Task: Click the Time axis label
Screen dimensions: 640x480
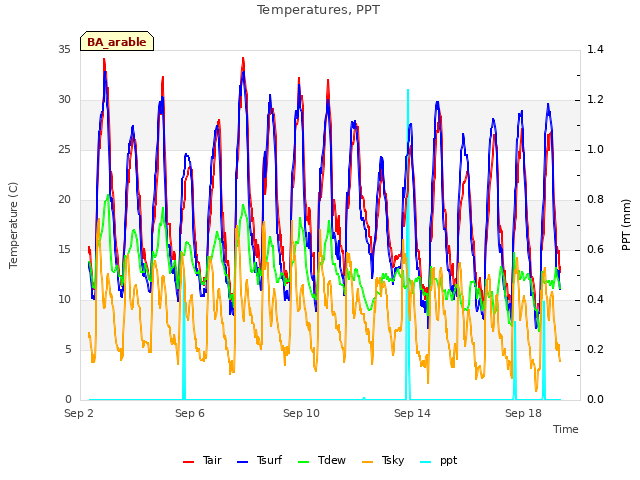Action: [566, 429]
